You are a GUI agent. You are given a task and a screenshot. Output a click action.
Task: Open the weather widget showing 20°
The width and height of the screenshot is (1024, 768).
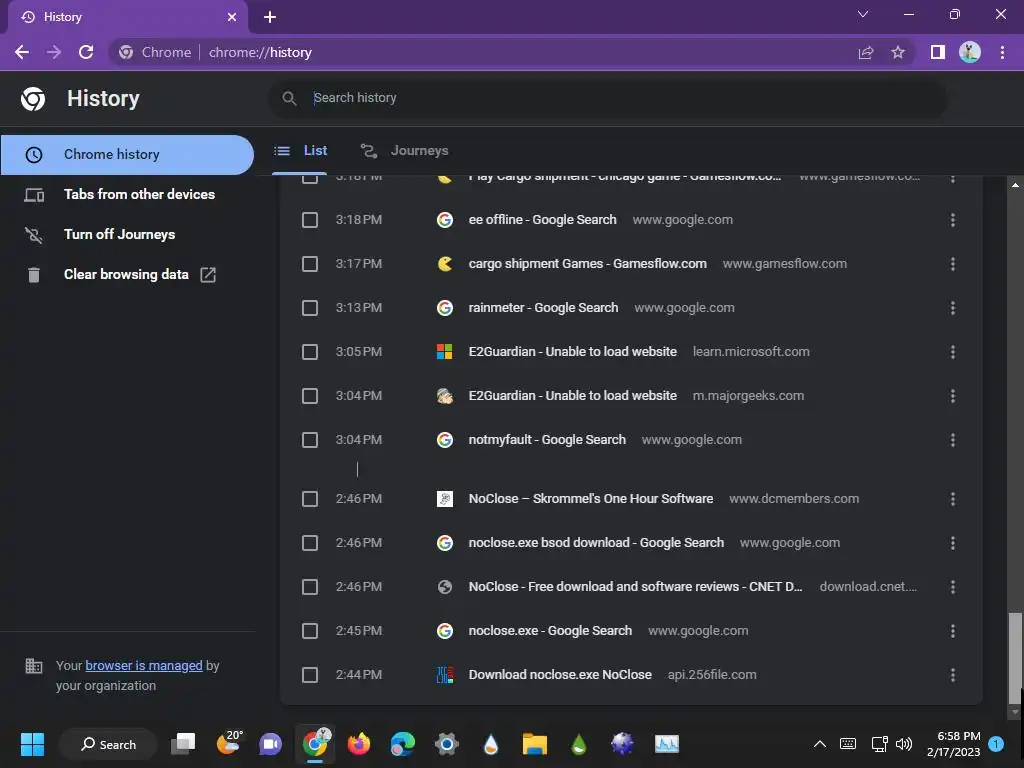(228, 743)
